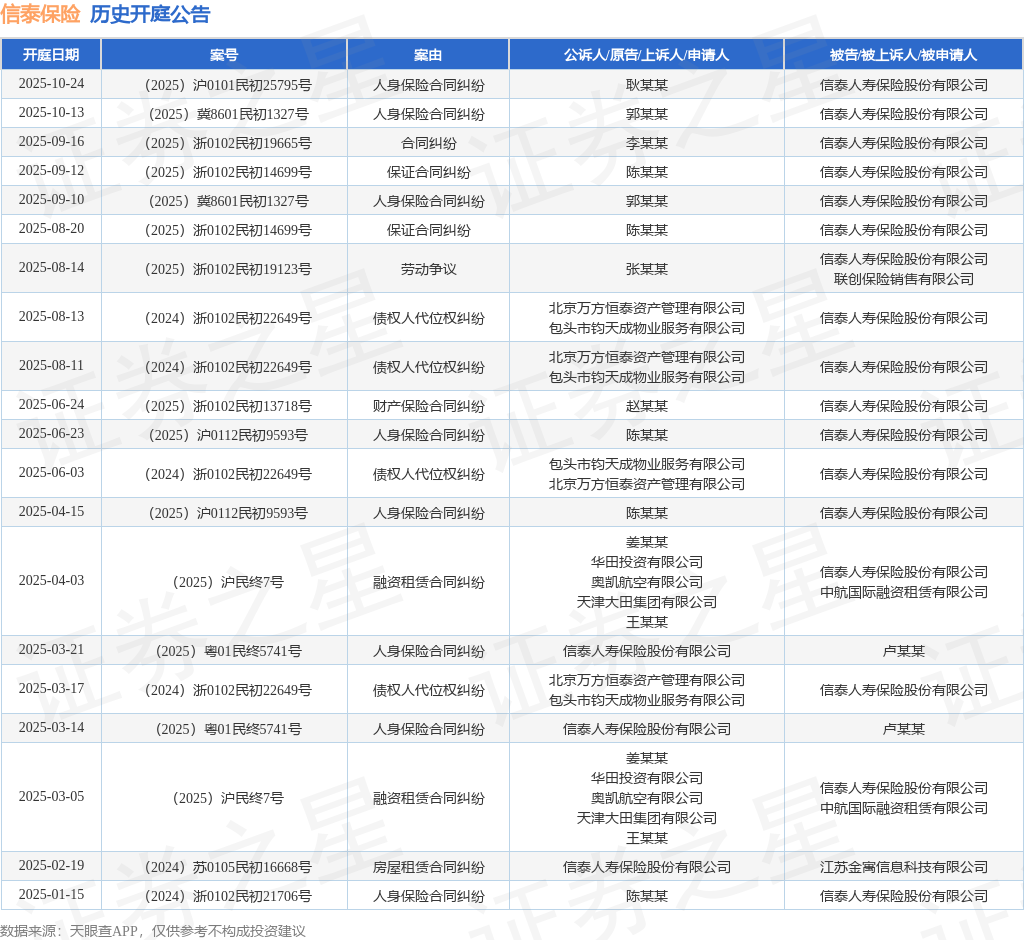
Task: Select the 案号 column header
Action: tap(224, 55)
